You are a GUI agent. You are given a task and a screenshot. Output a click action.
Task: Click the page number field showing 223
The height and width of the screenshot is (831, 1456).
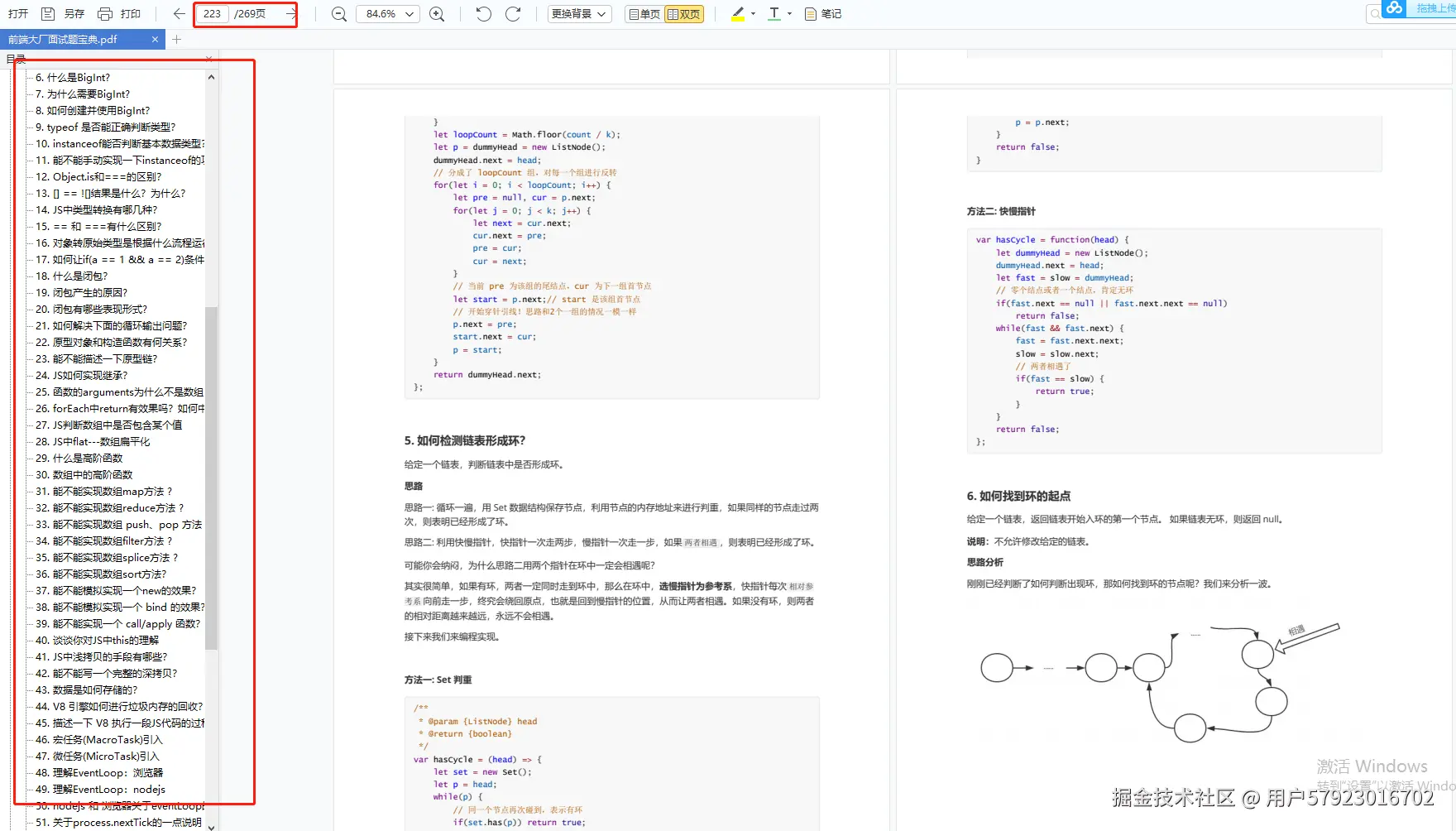point(213,14)
